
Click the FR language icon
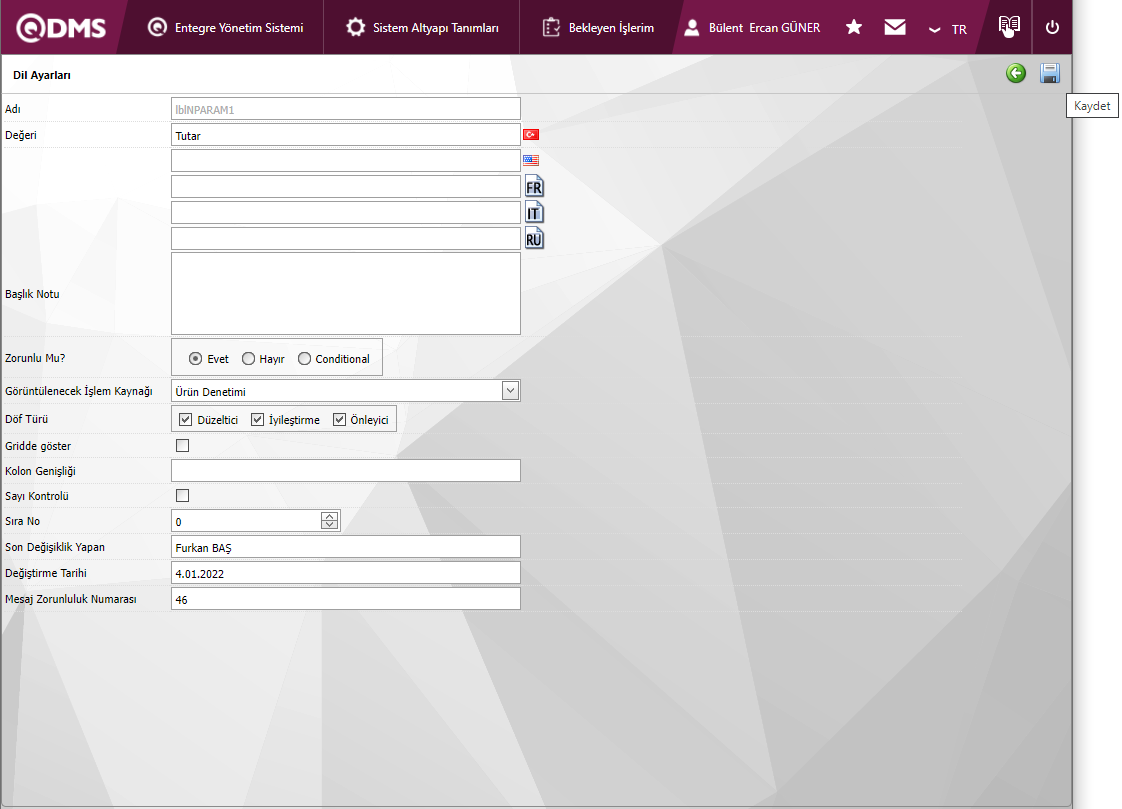534,187
